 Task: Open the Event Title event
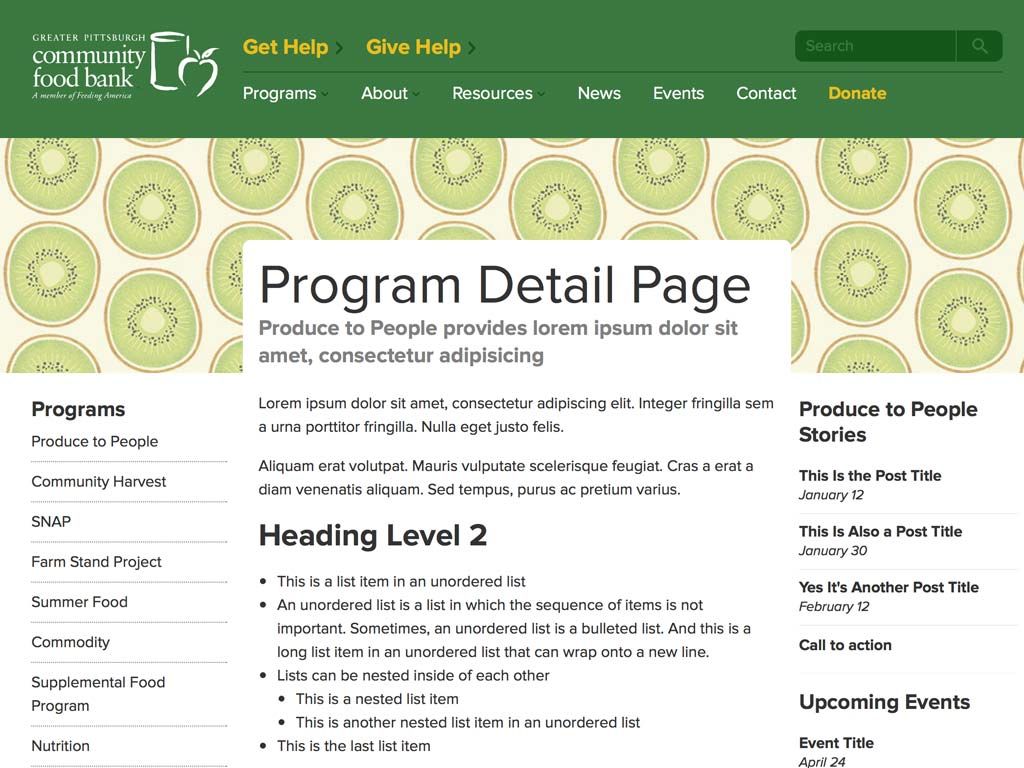836,743
